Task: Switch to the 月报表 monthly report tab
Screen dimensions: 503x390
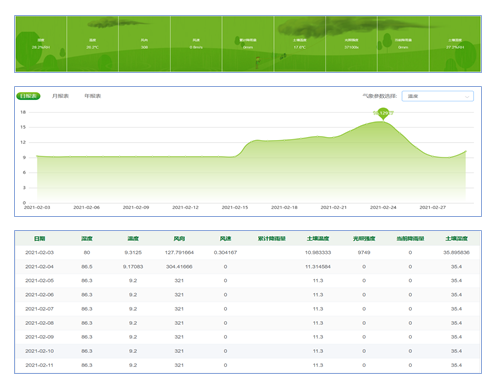Action: click(60, 96)
